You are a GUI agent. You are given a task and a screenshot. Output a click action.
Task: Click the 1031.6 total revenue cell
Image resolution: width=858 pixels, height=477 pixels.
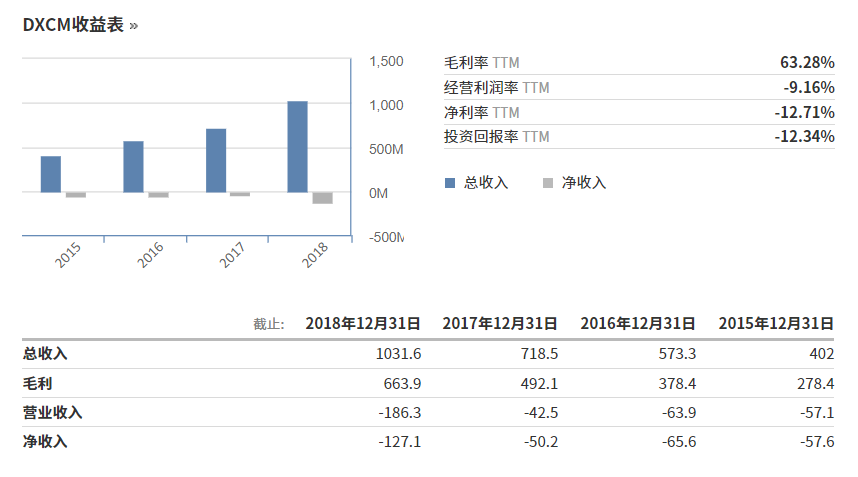[x=398, y=354]
